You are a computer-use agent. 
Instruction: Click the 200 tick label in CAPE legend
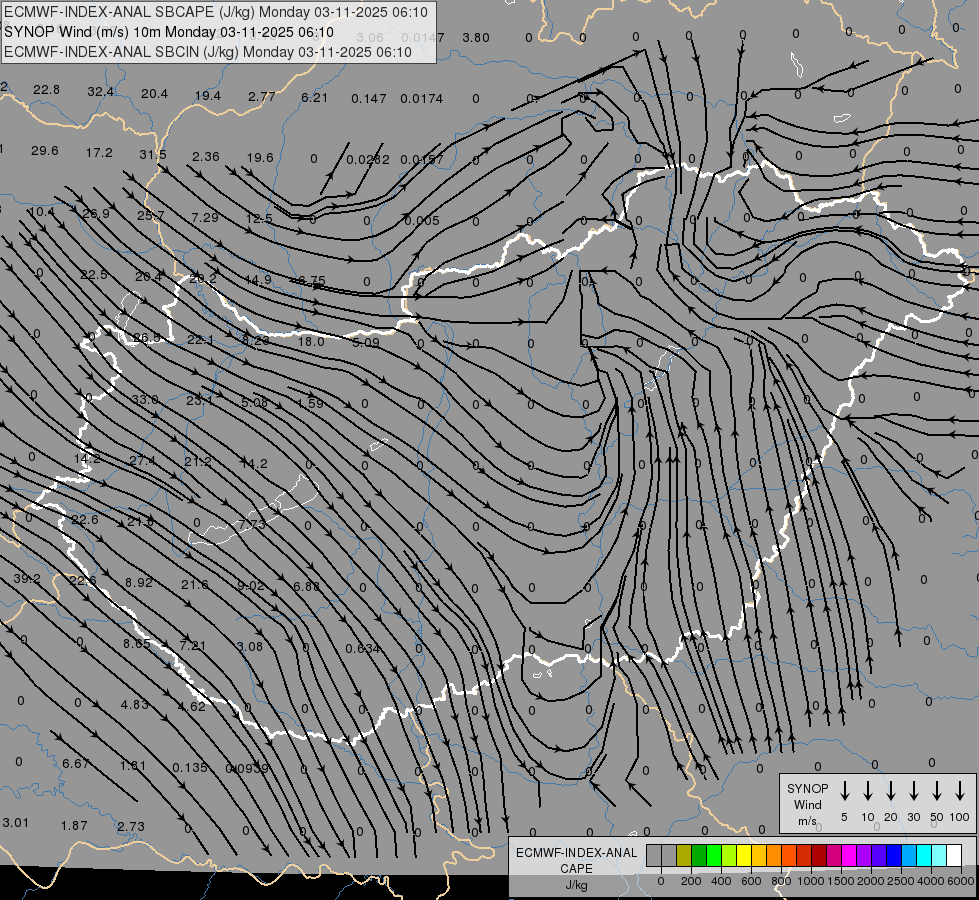[x=691, y=881]
